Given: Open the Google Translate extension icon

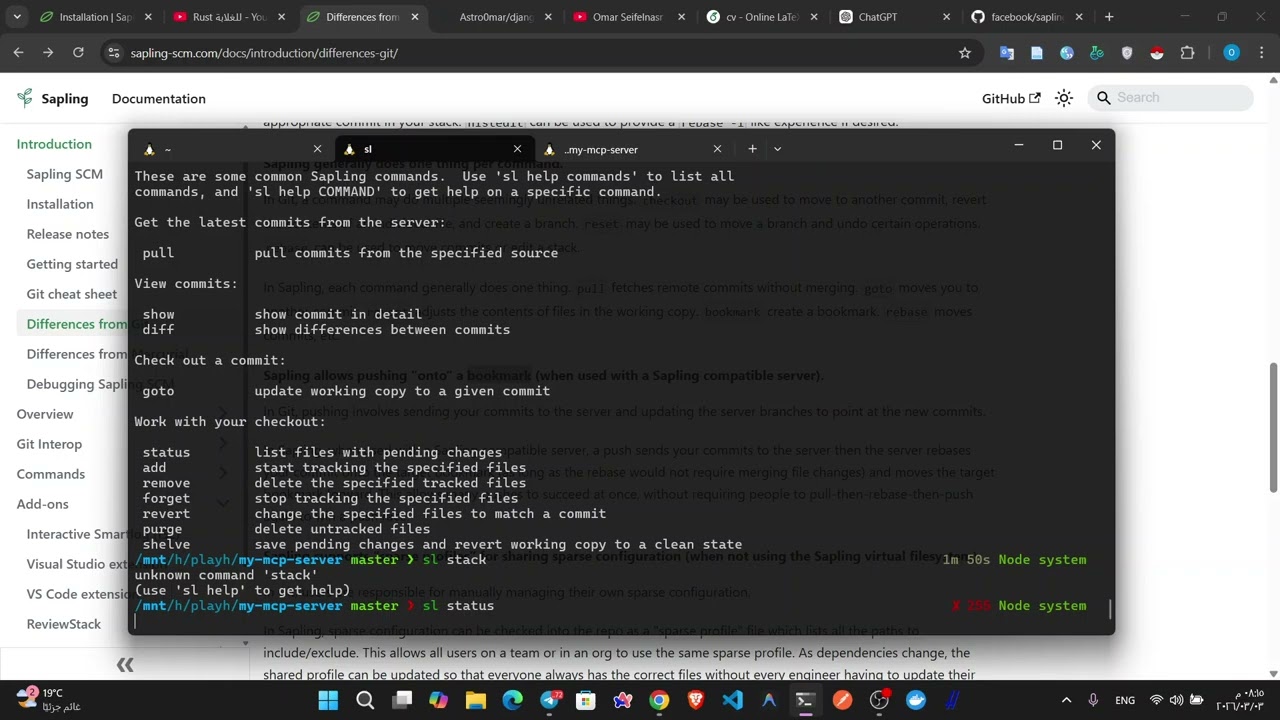Looking at the screenshot, I should coord(1007,53).
